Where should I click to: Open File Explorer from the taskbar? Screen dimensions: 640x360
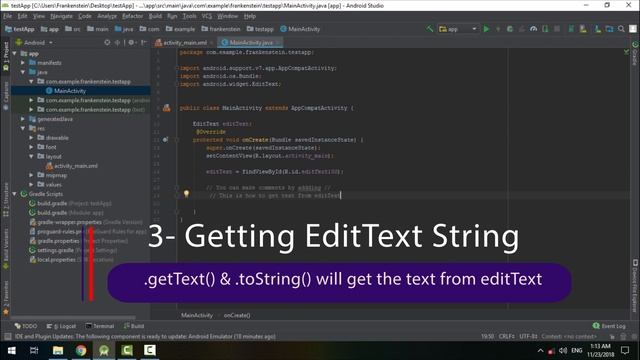click(x=58, y=350)
